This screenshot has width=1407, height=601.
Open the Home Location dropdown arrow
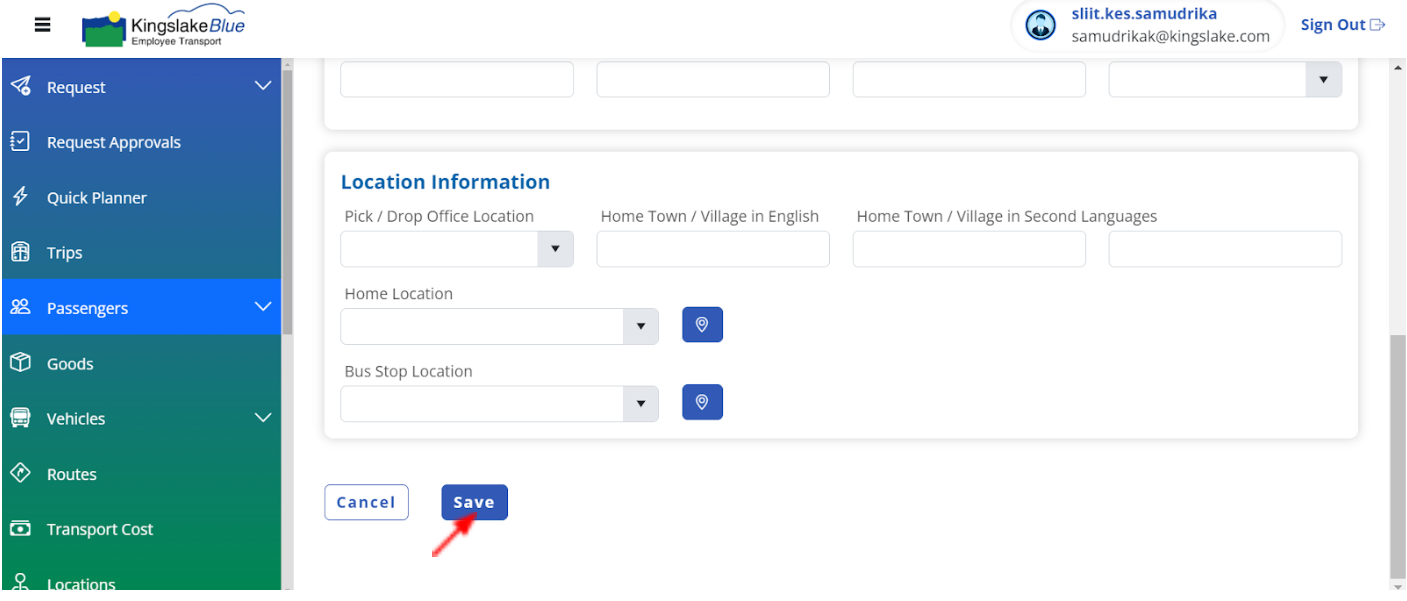(641, 326)
